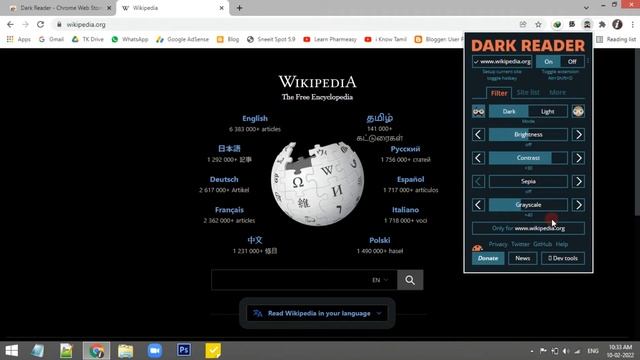Open the Extensions puzzle icon menu
Screen dimensions: 640x360
[x=602, y=24]
